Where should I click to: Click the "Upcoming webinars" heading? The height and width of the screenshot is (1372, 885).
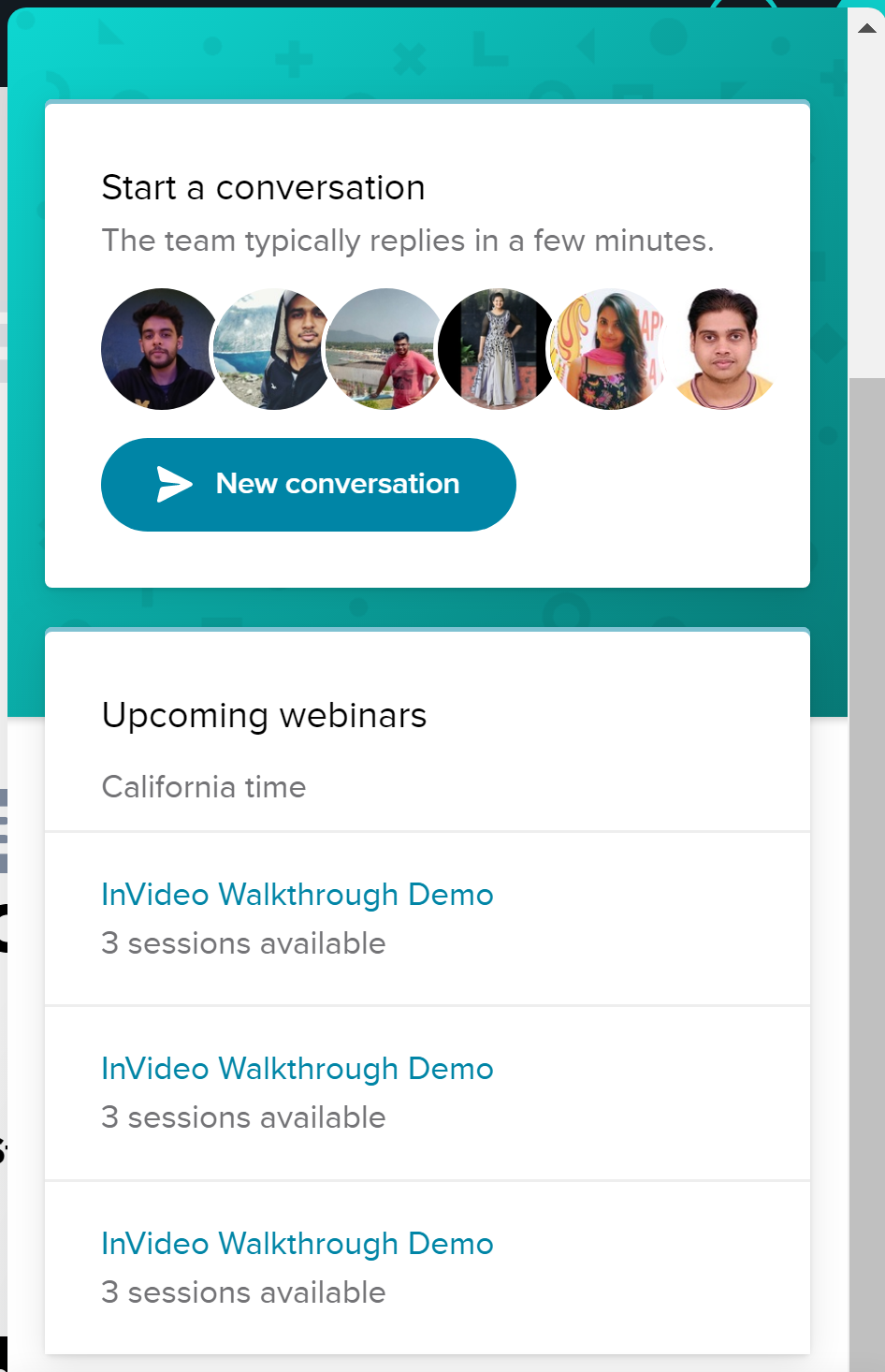(264, 716)
